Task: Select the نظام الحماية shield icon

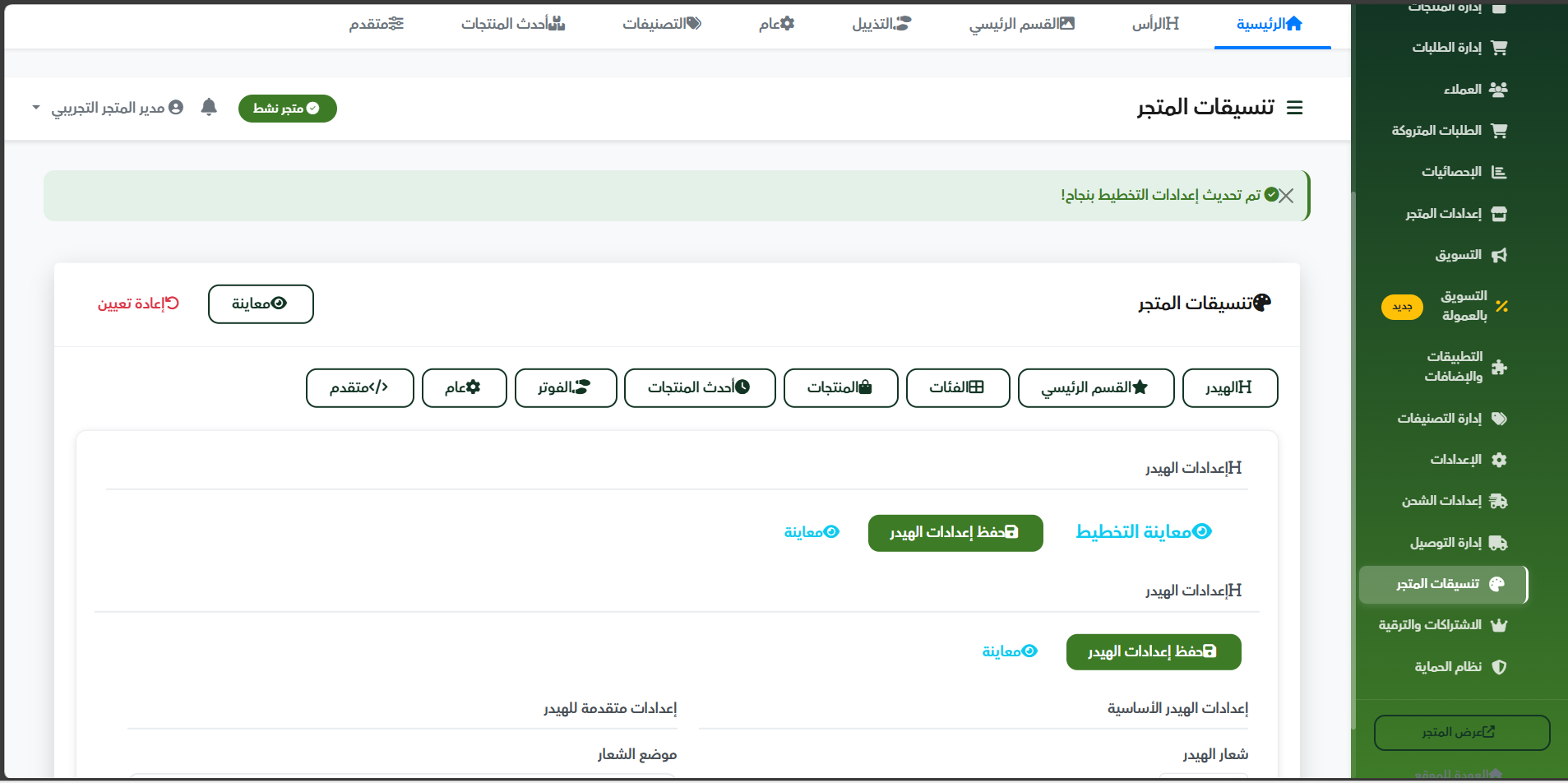Action: [x=1501, y=666]
